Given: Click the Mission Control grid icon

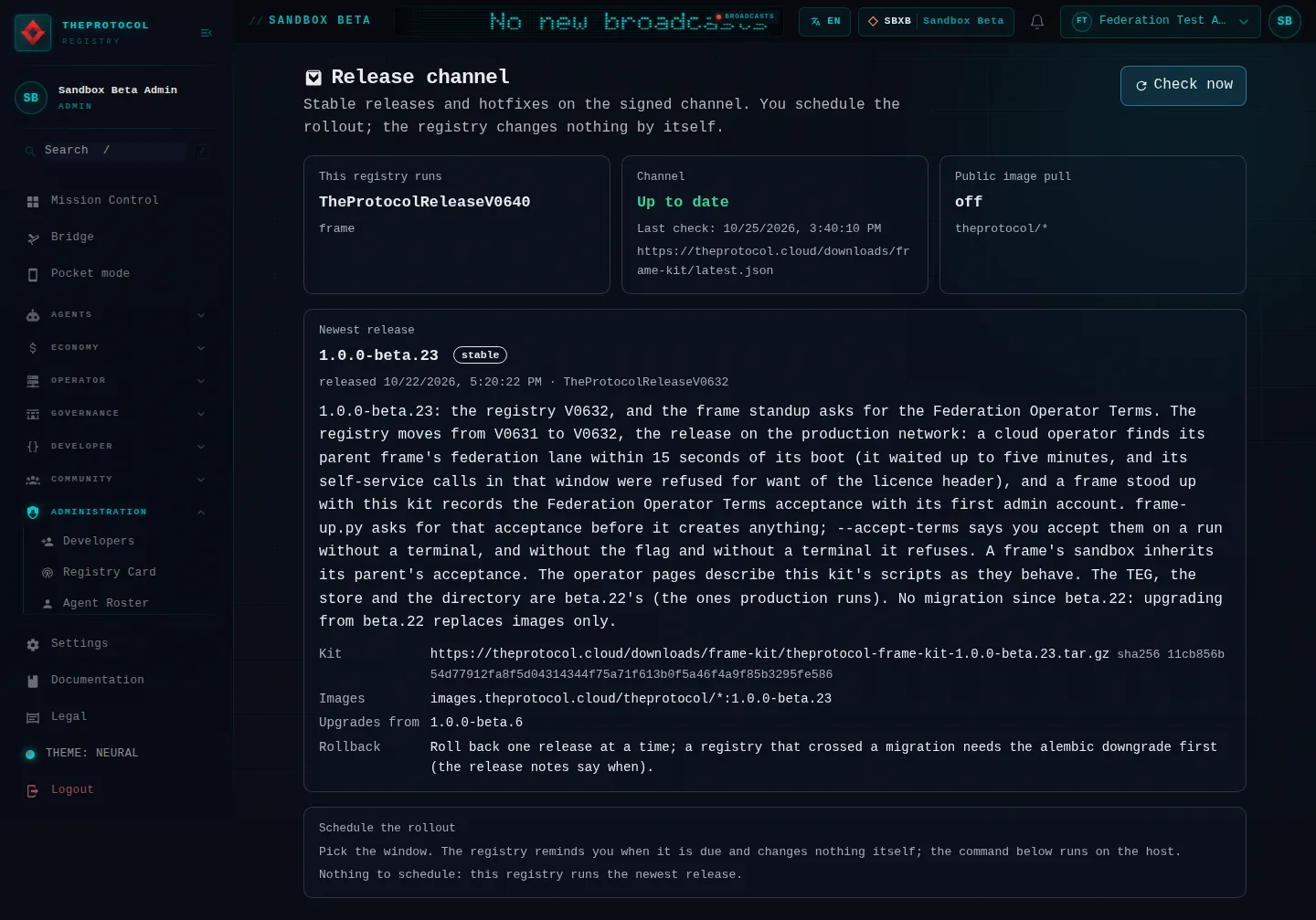Looking at the screenshot, I should 33,201.
